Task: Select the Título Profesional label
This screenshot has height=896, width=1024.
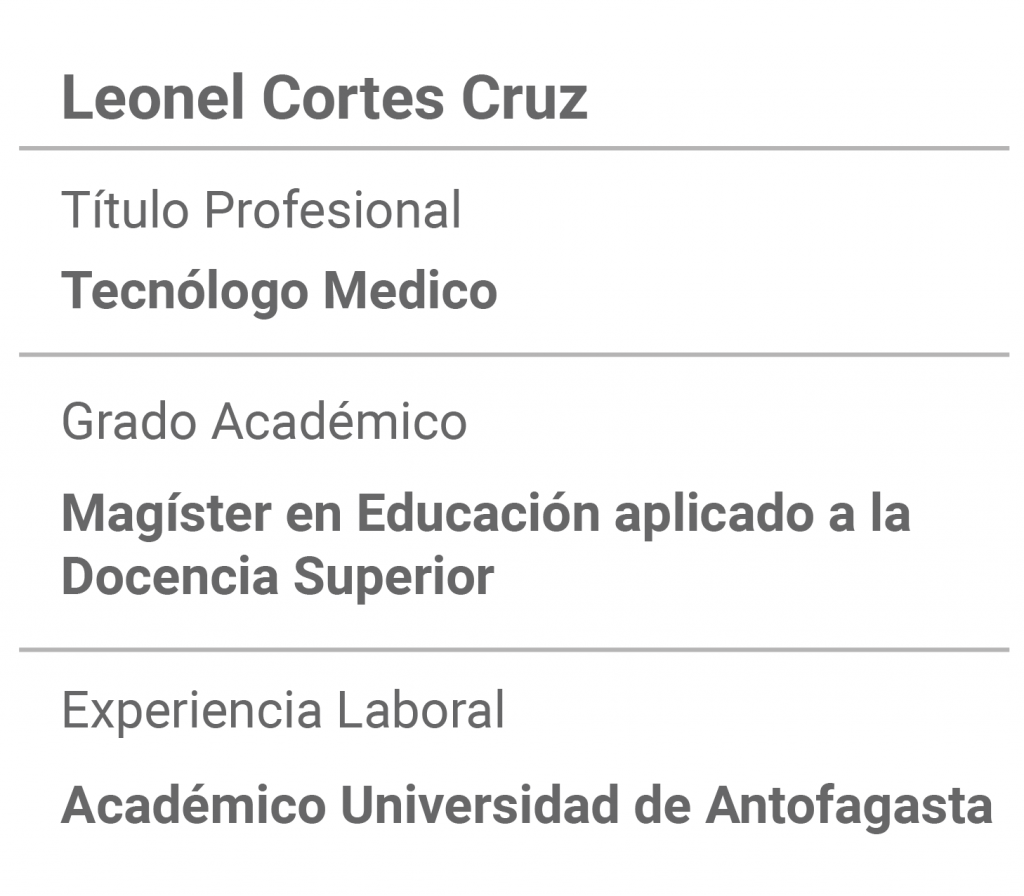Action: 261,210
